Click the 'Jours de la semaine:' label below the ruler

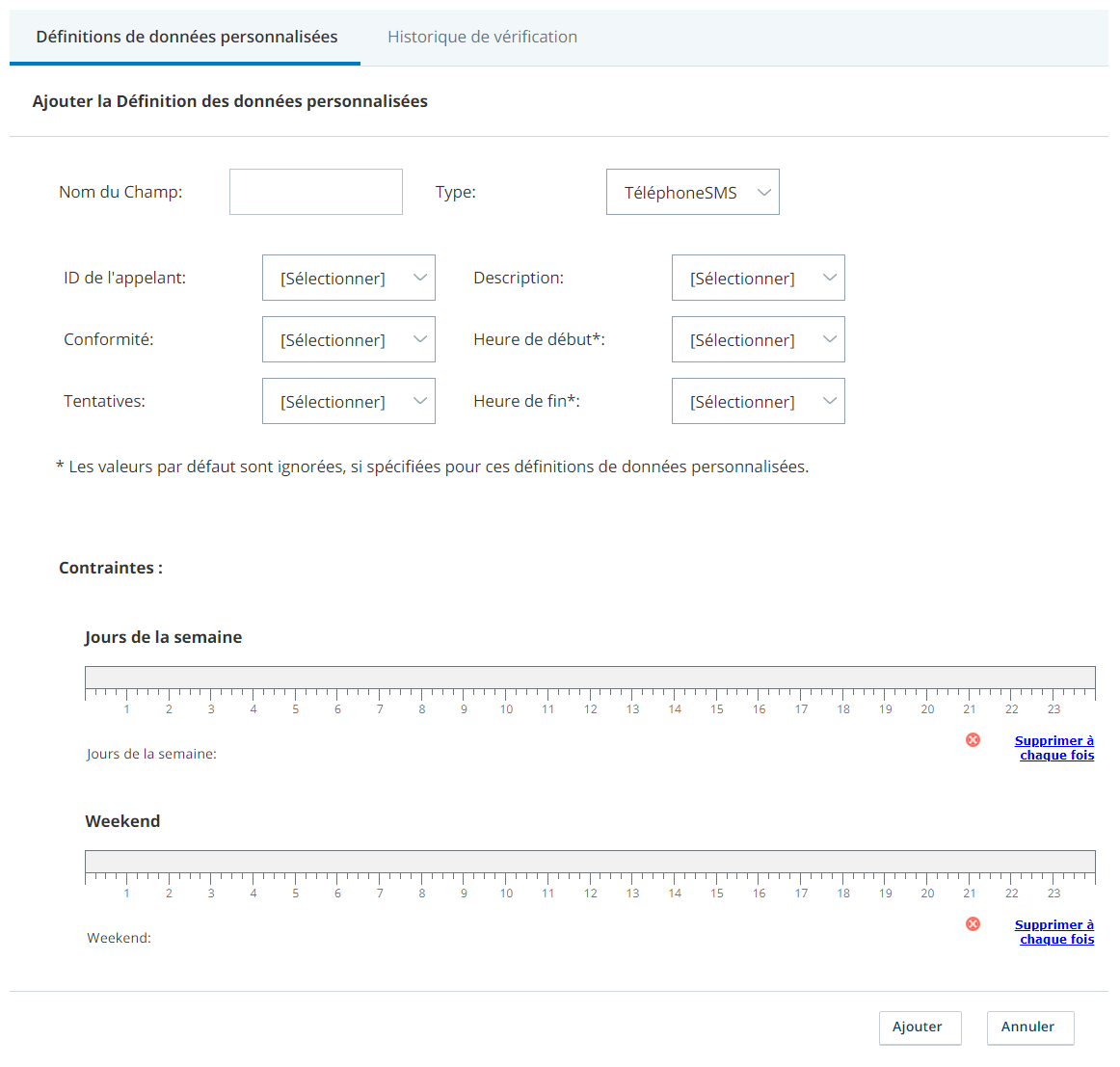click(151, 754)
